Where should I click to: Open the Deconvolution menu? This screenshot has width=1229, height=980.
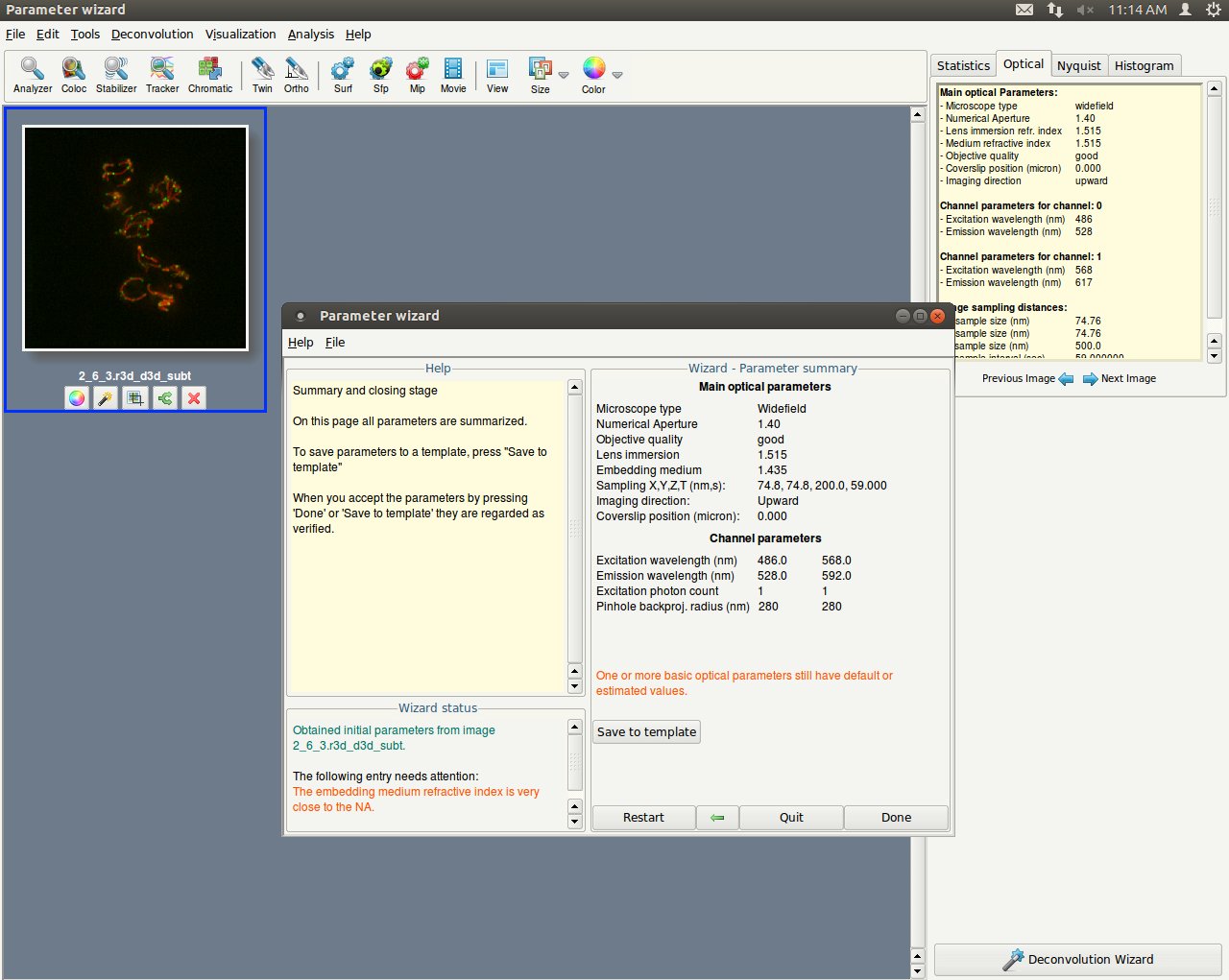pyautogui.click(x=152, y=35)
